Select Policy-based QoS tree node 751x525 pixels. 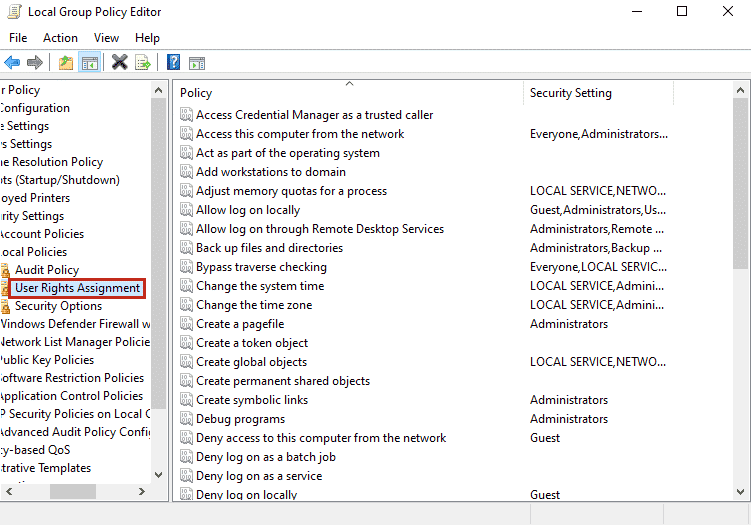(35, 450)
